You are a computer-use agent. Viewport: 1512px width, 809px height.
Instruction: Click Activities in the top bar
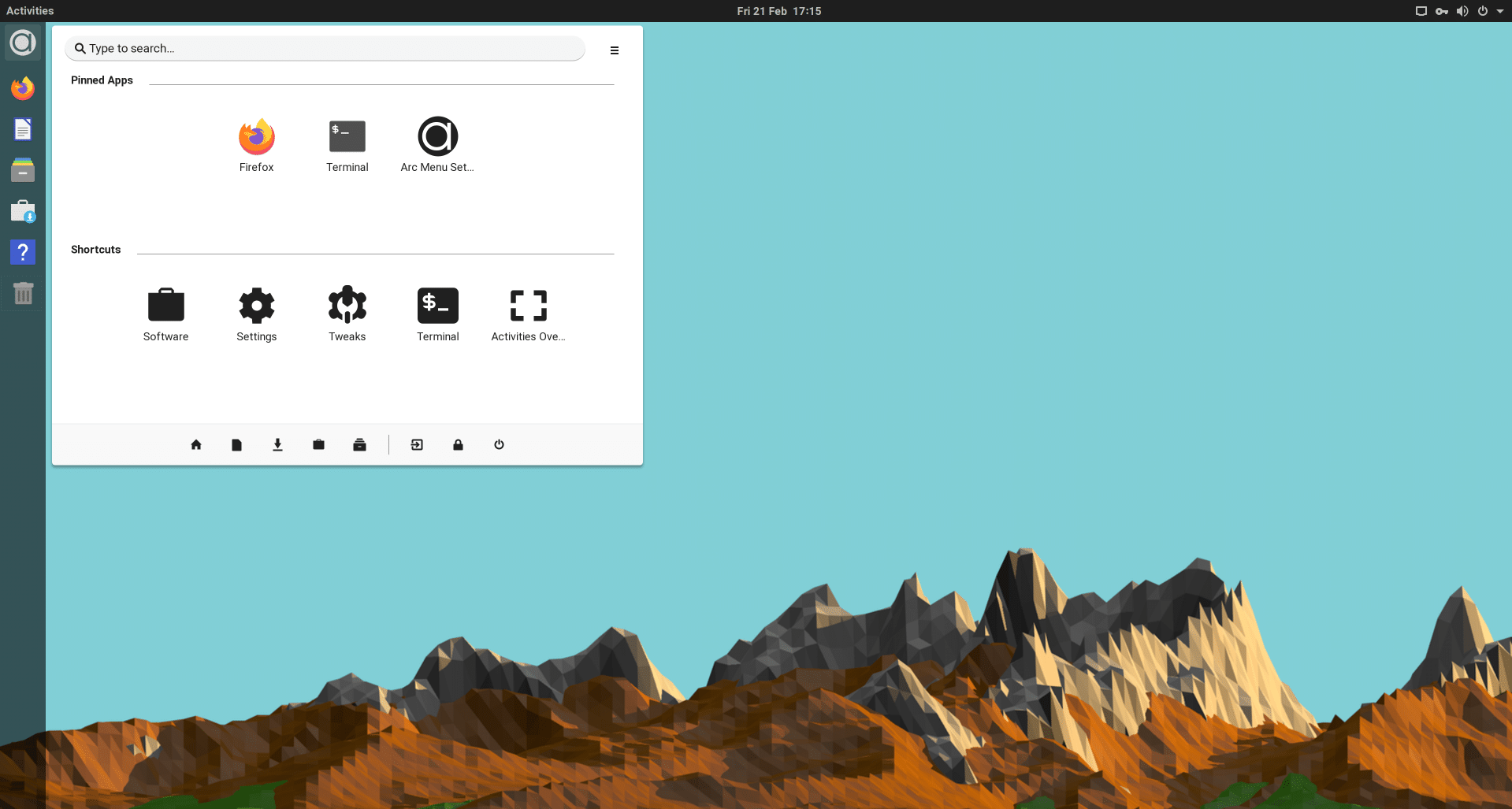click(x=30, y=11)
